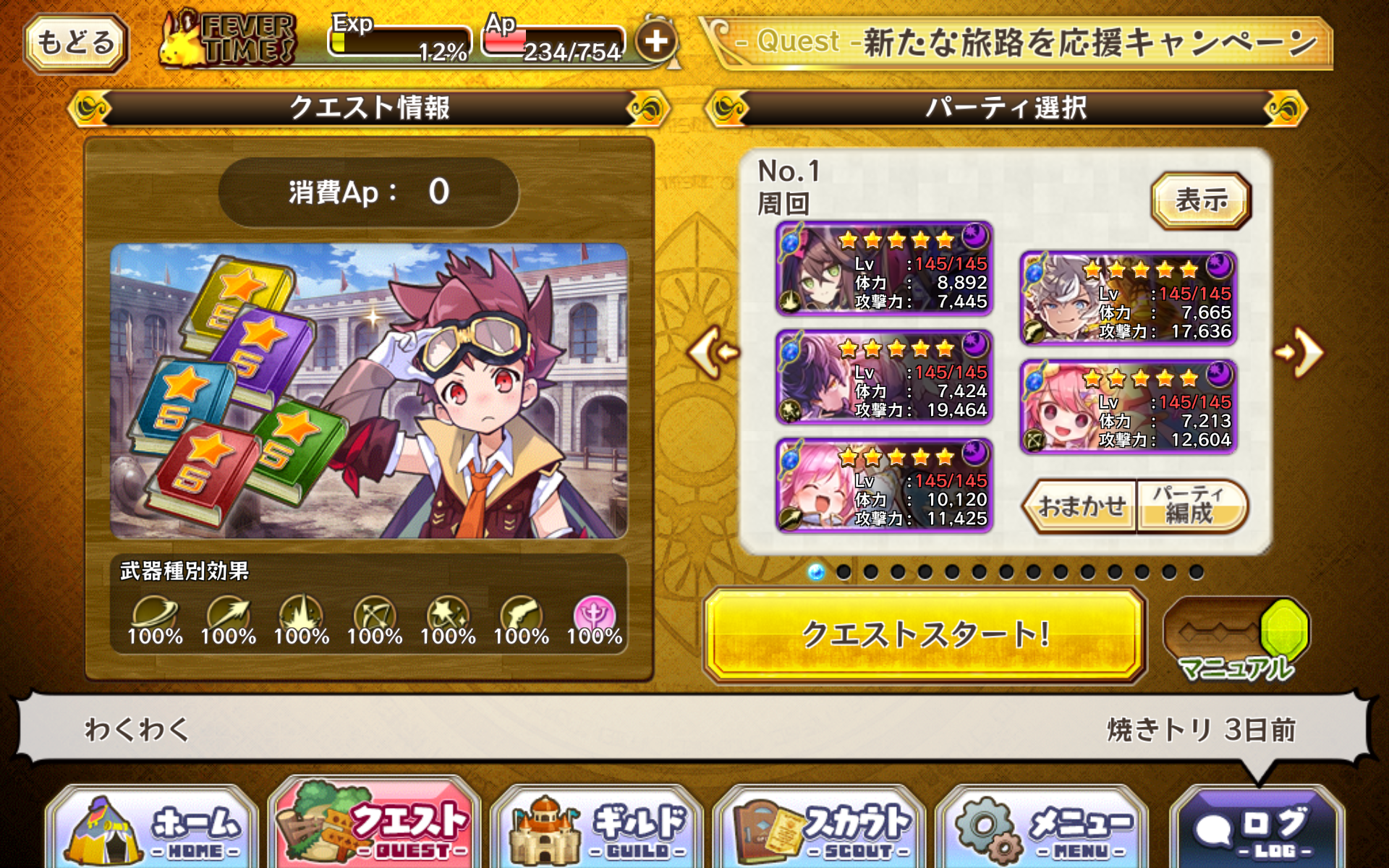1389x868 pixels.
Task: Start the quest with クエストスタート button
Action: pyautogui.click(x=925, y=635)
